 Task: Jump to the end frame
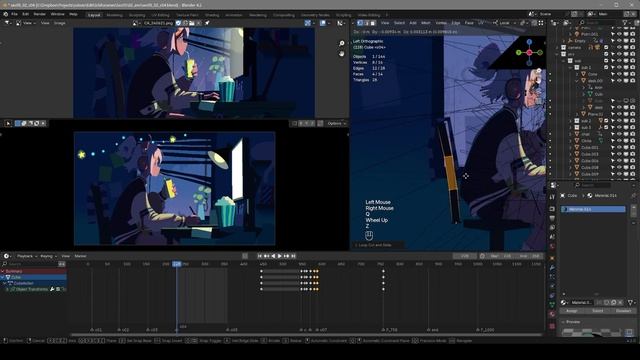(x=293, y=256)
